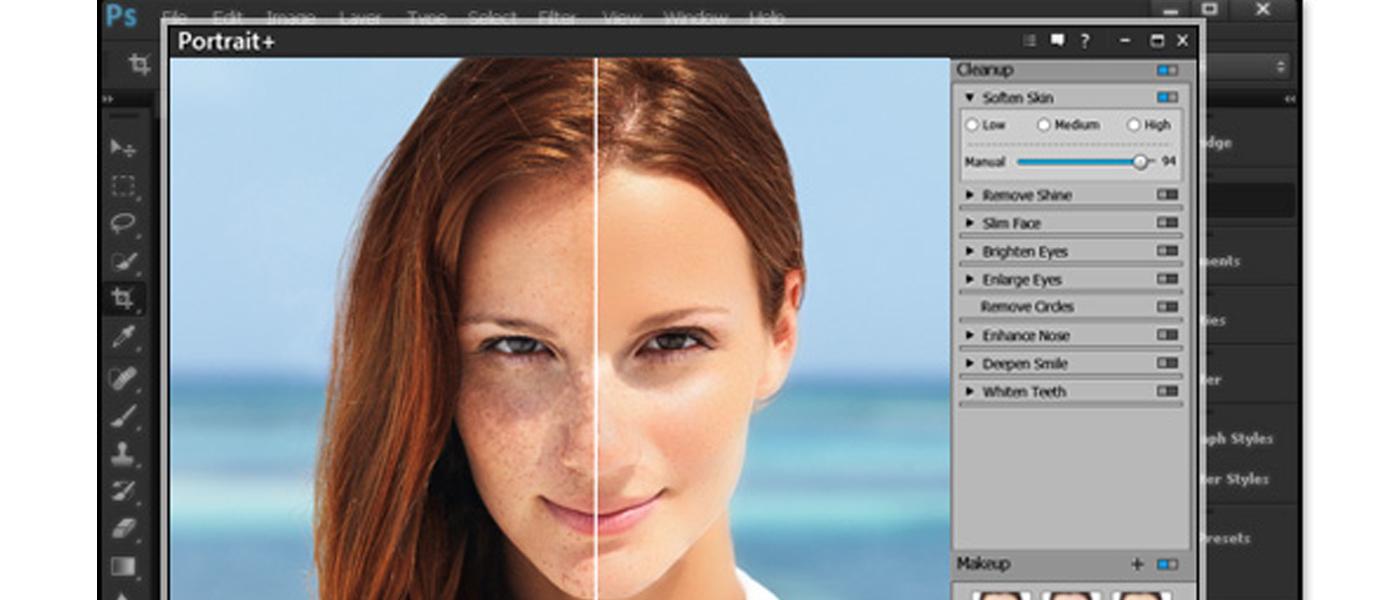Click the Manual soften skin slider handle
Image resolution: width=1400 pixels, height=600 pixels.
coord(1140,162)
